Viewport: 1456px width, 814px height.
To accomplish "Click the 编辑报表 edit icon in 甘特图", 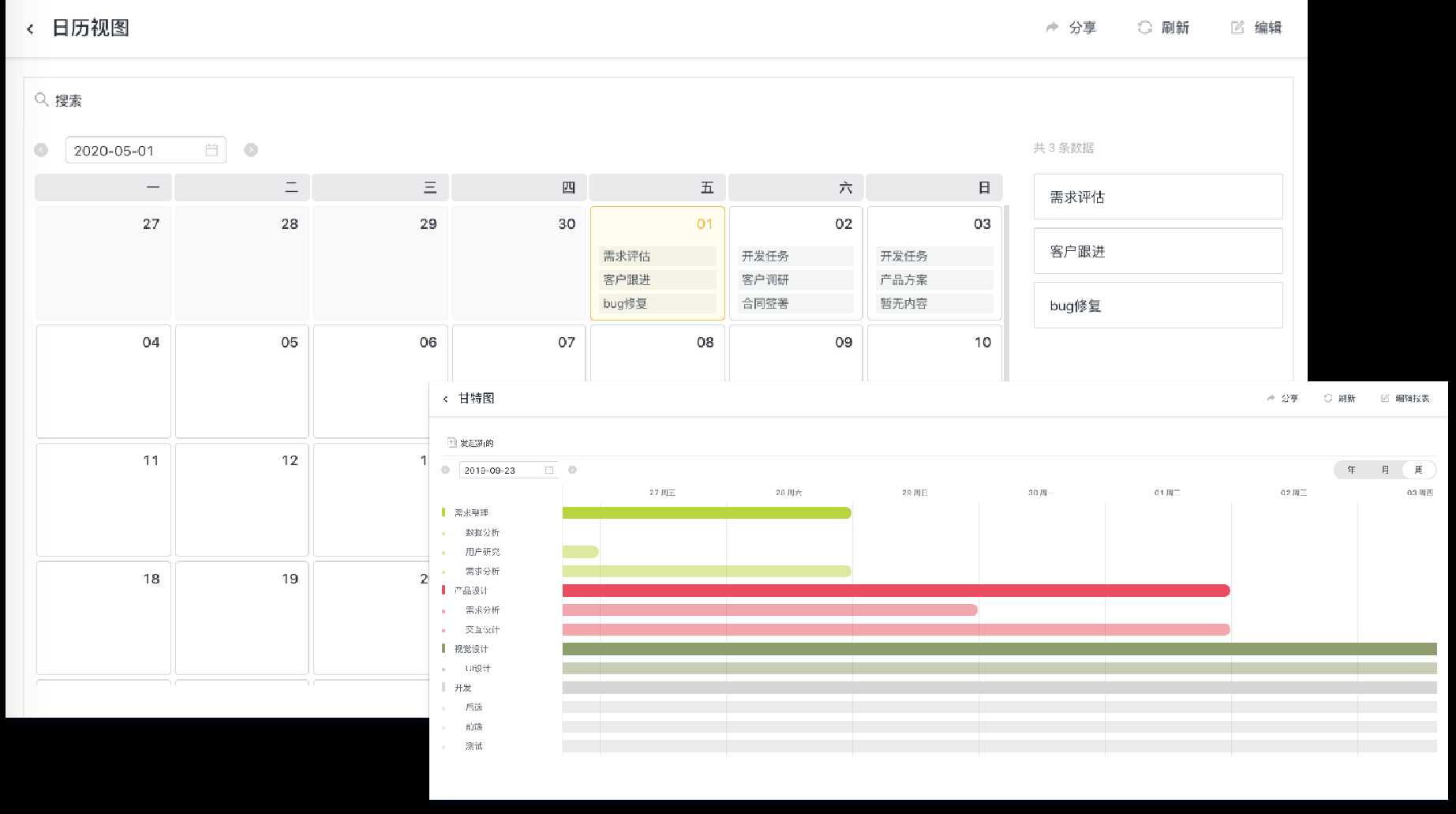I will (x=1385, y=398).
